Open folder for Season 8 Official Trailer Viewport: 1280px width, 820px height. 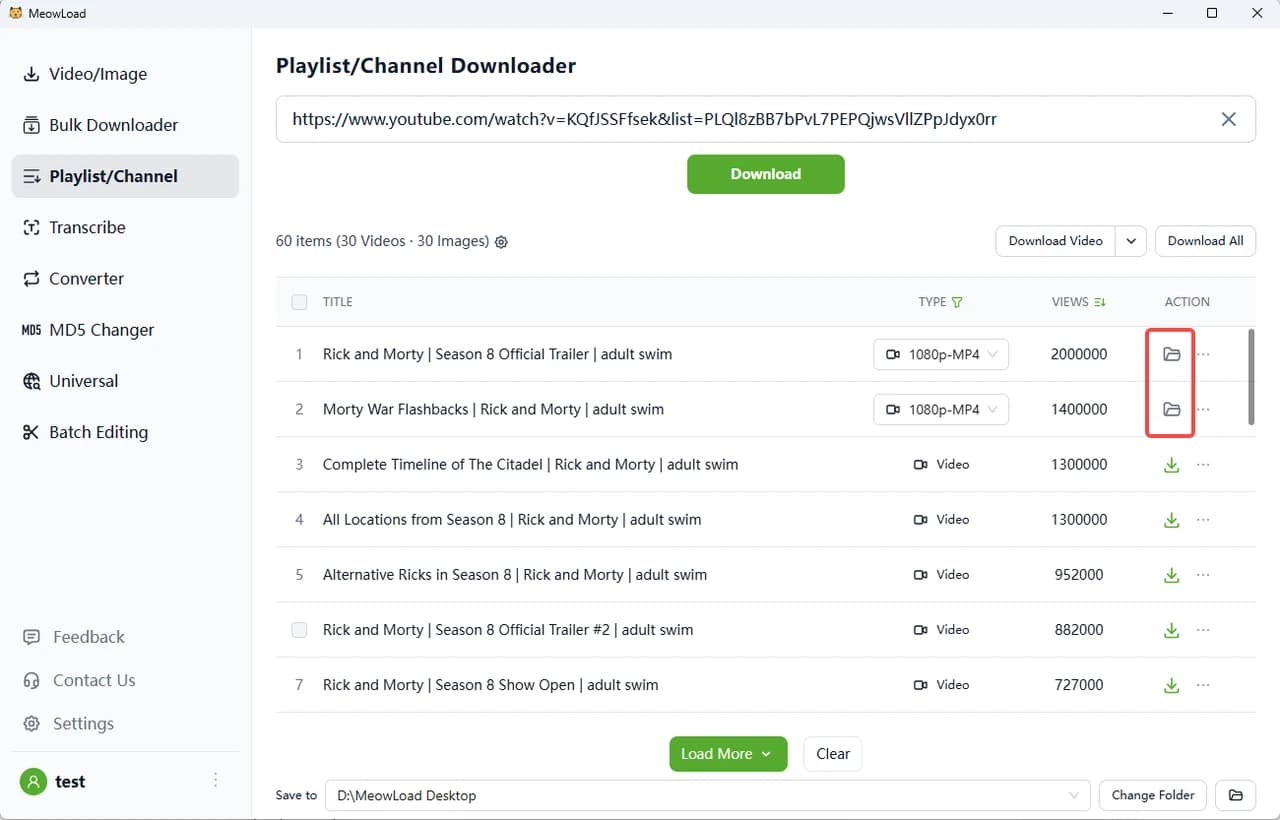(x=1171, y=354)
